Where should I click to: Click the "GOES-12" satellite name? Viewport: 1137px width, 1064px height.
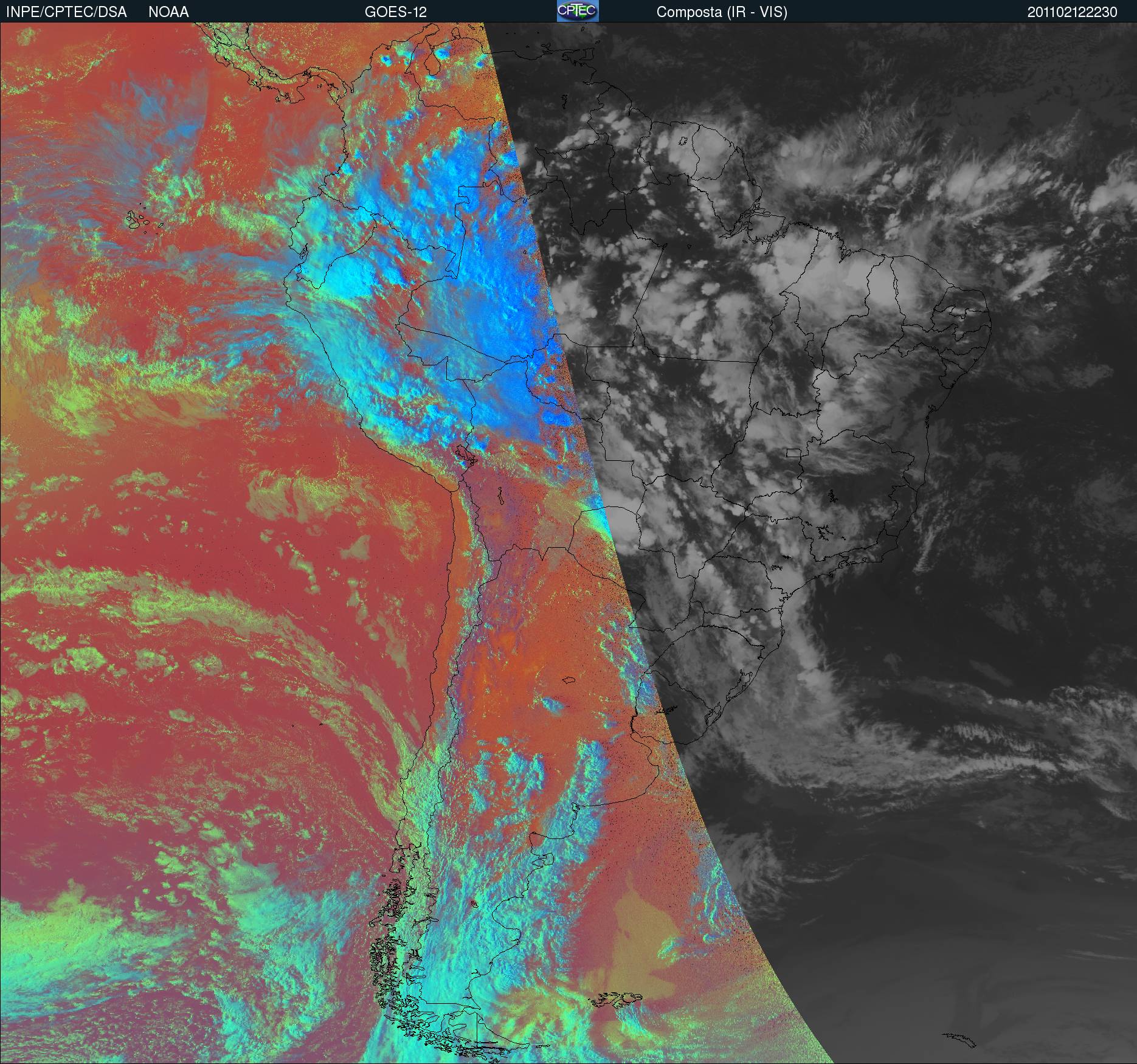click(x=396, y=12)
